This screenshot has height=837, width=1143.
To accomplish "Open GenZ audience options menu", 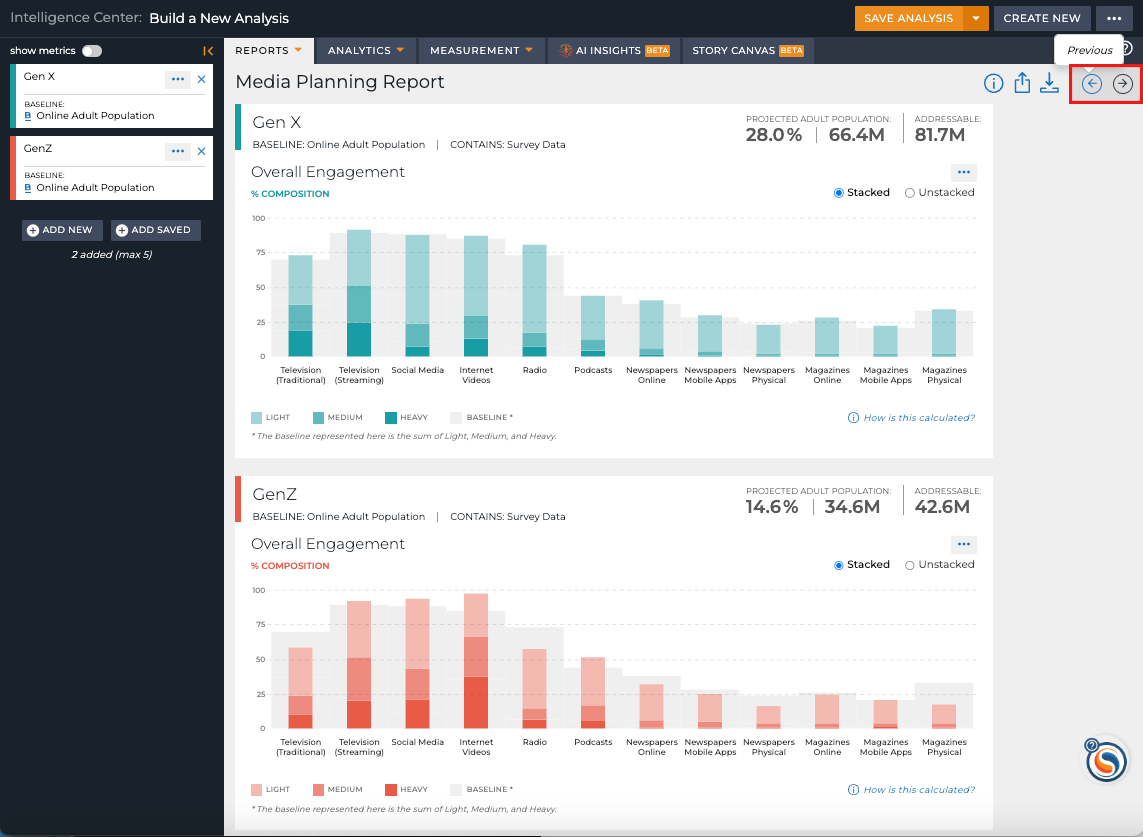I will [x=178, y=151].
